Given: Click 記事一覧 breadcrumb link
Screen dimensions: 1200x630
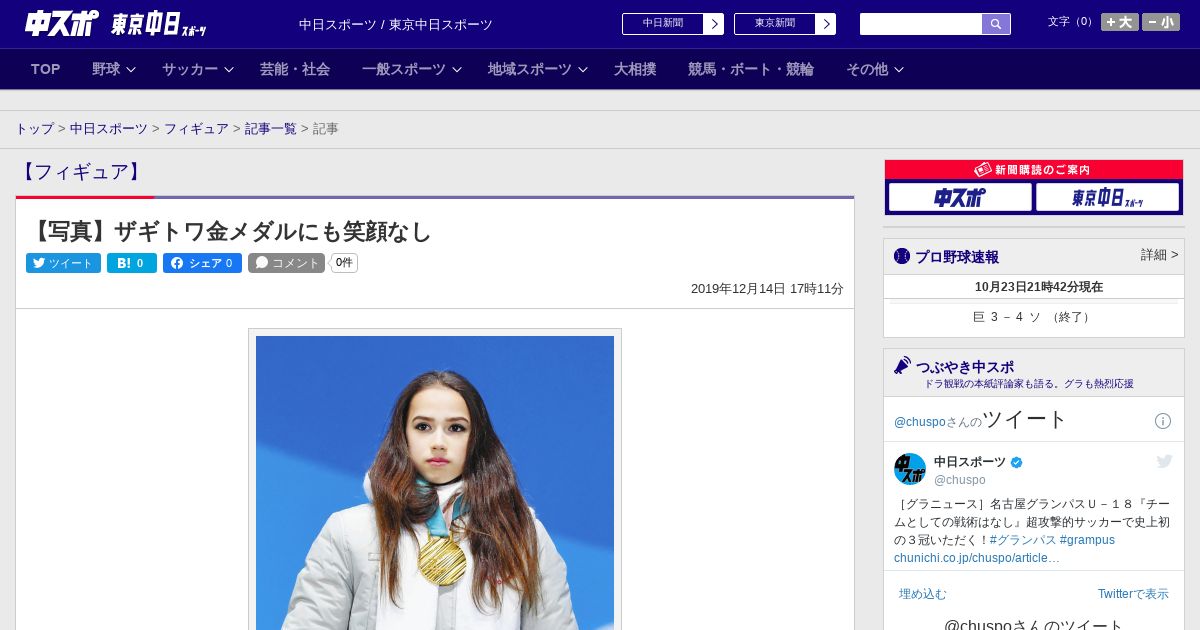Looking at the screenshot, I should point(271,129).
